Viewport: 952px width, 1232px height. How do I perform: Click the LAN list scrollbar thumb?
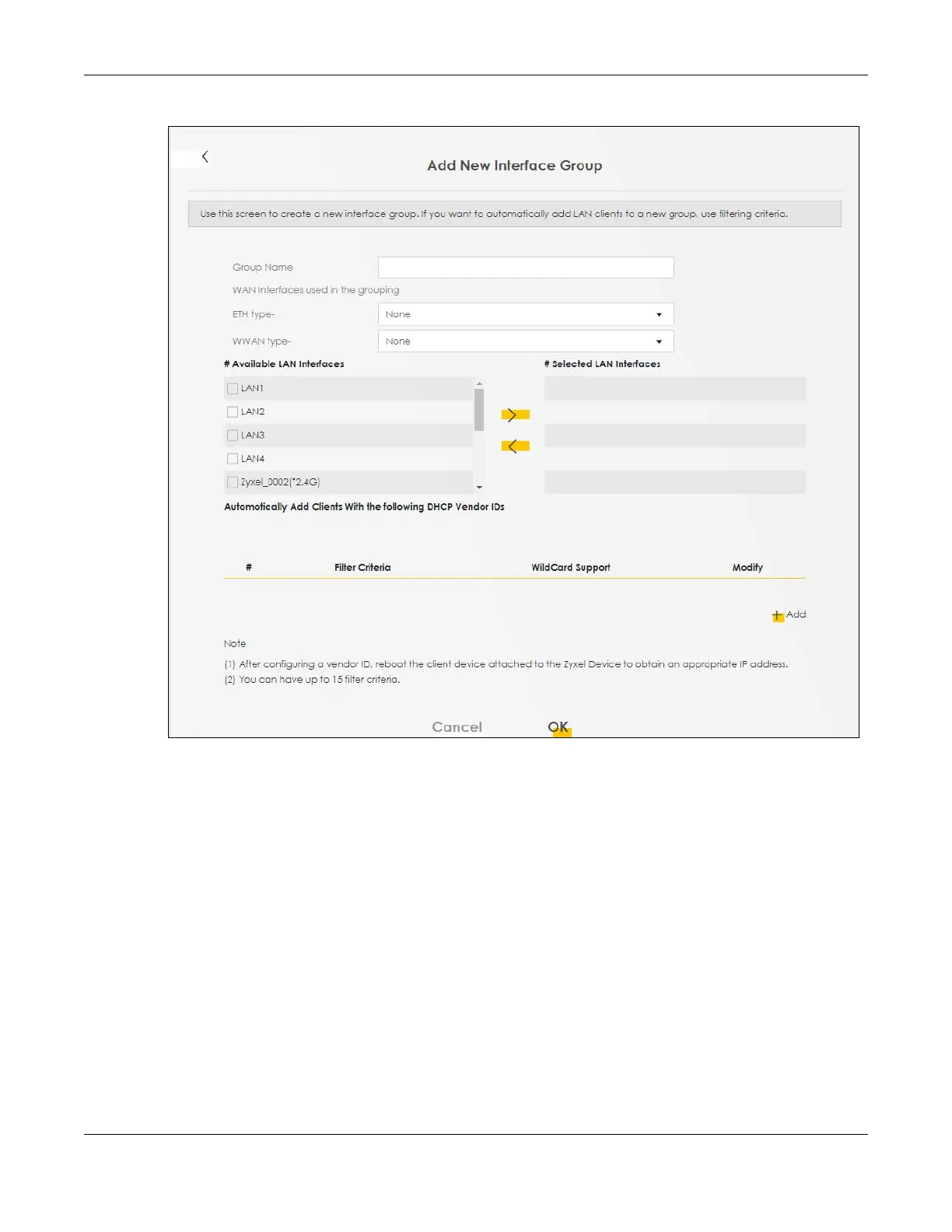tap(479, 410)
